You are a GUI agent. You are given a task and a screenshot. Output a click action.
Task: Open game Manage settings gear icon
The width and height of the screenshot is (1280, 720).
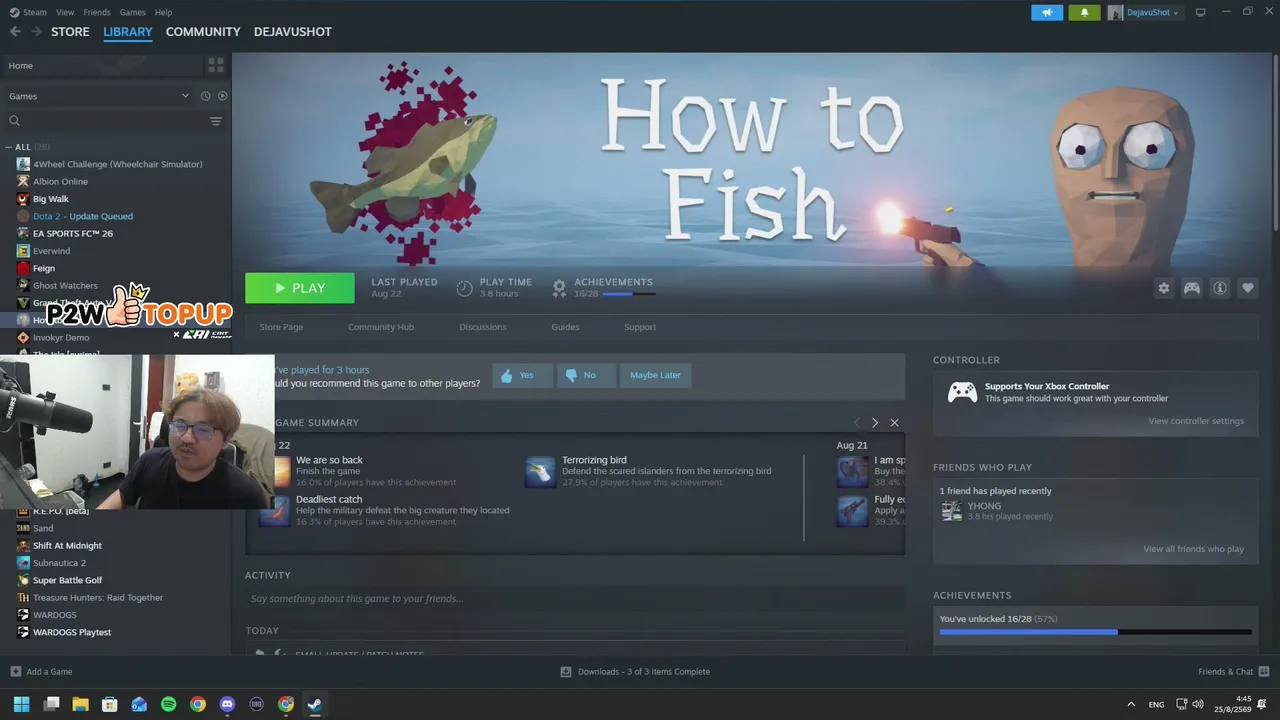coord(1164,288)
